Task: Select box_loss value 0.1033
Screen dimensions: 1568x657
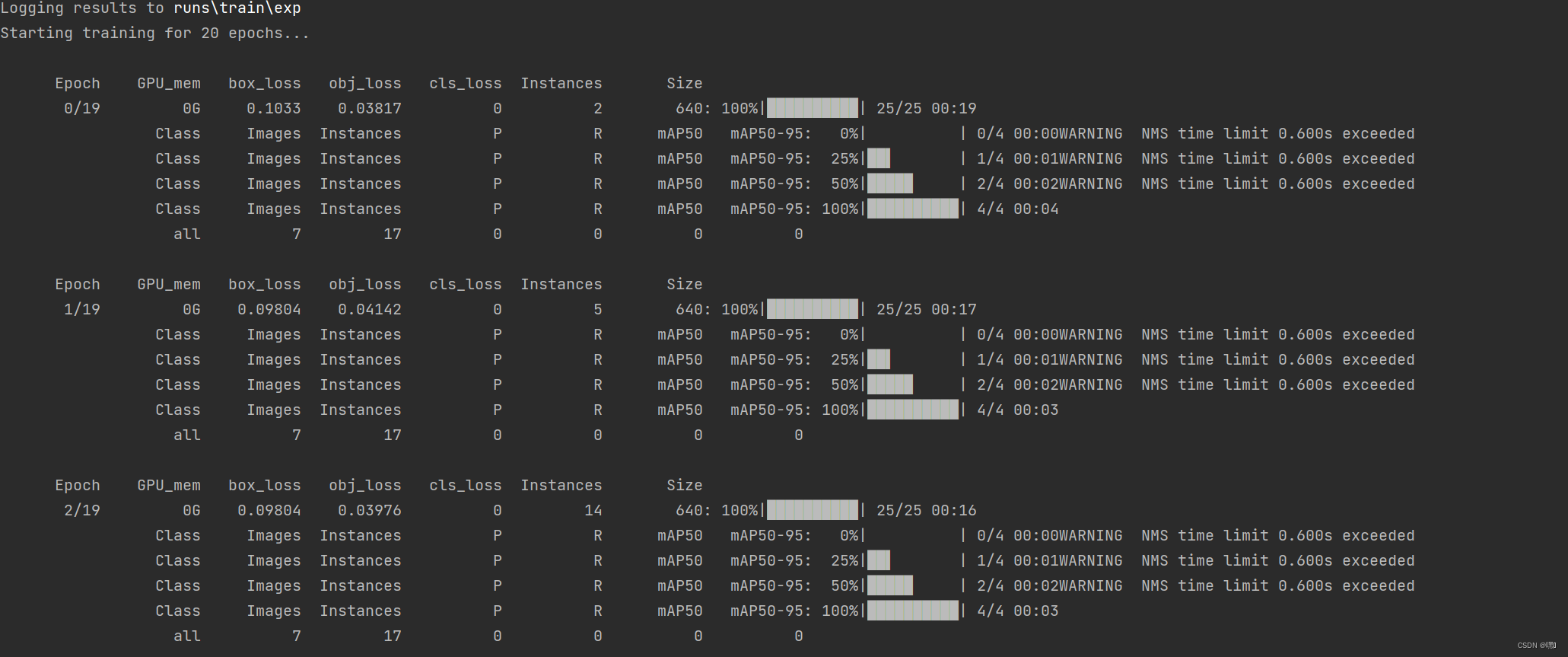Action: (274, 109)
